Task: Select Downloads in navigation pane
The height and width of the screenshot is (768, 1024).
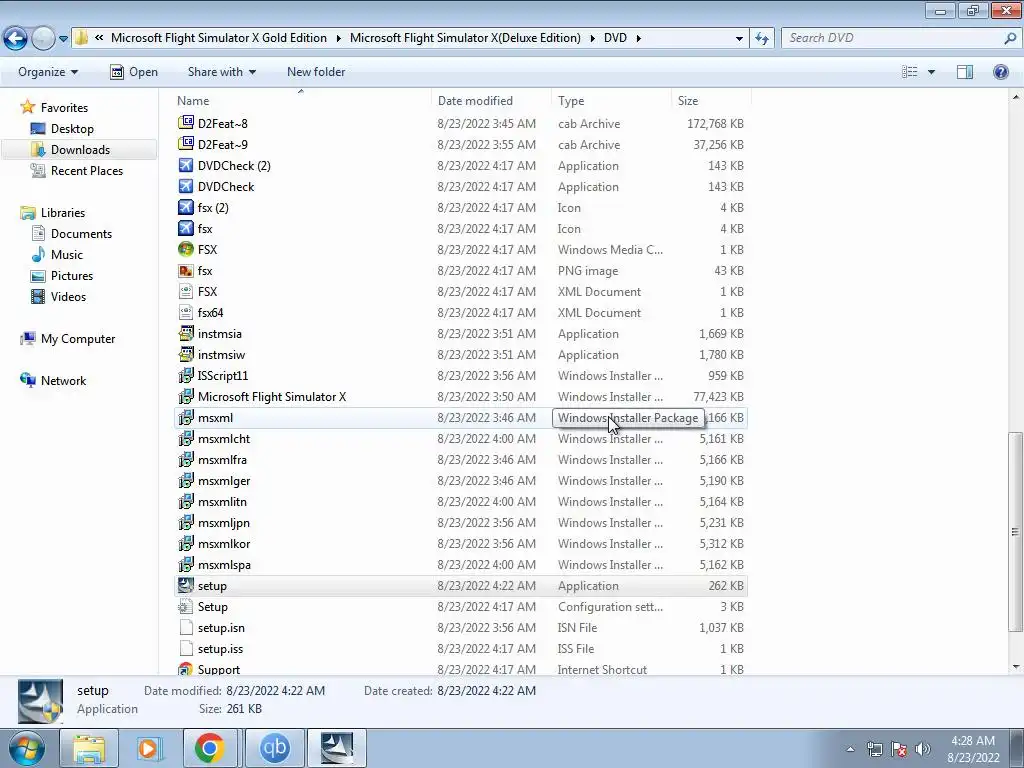Action: 80,150
